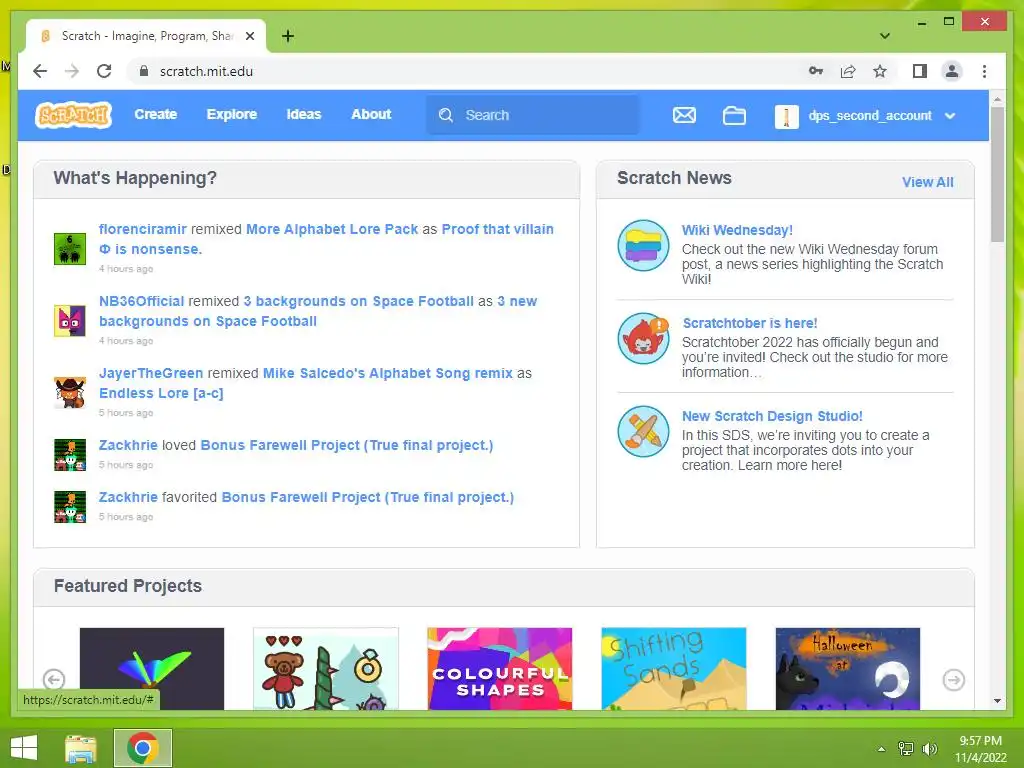Open Bonus Farewell Project in favorited entry
The image size is (1024, 768).
coord(368,497)
